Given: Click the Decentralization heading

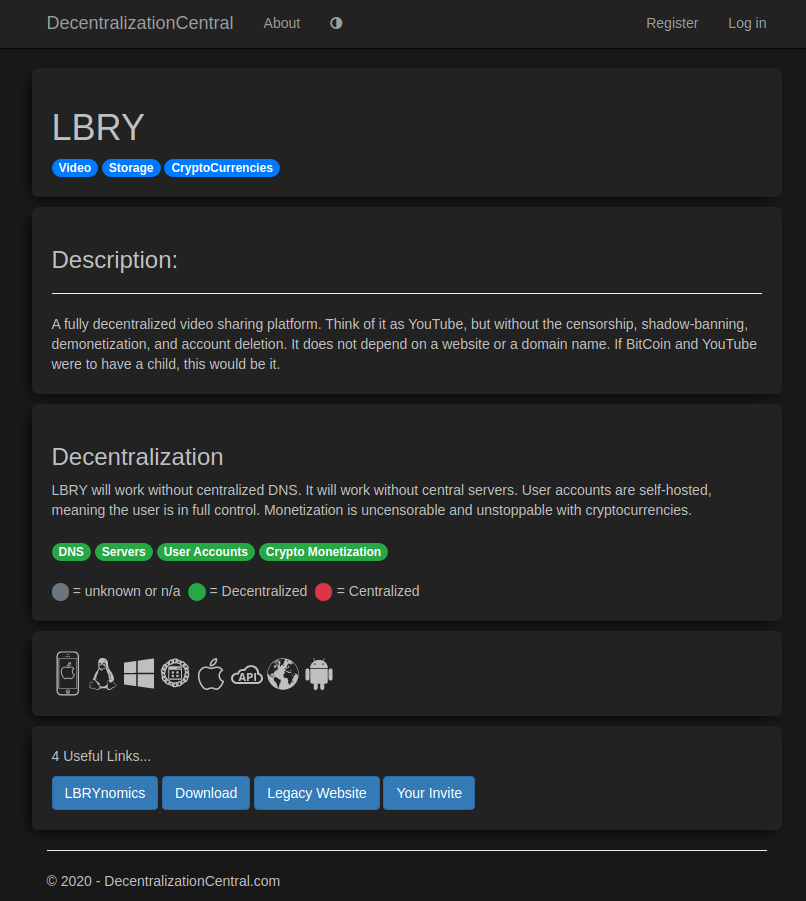Looking at the screenshot, I should click(x=137, y=457).
